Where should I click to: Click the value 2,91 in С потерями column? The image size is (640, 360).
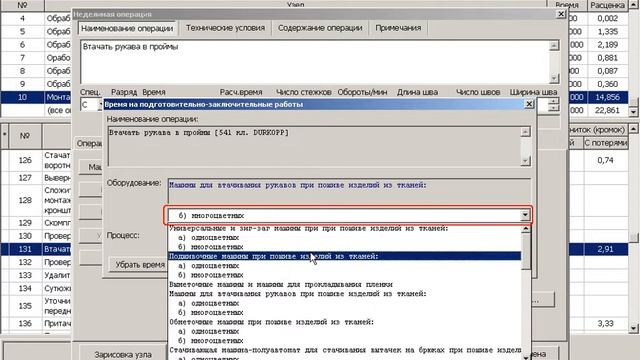605,249
